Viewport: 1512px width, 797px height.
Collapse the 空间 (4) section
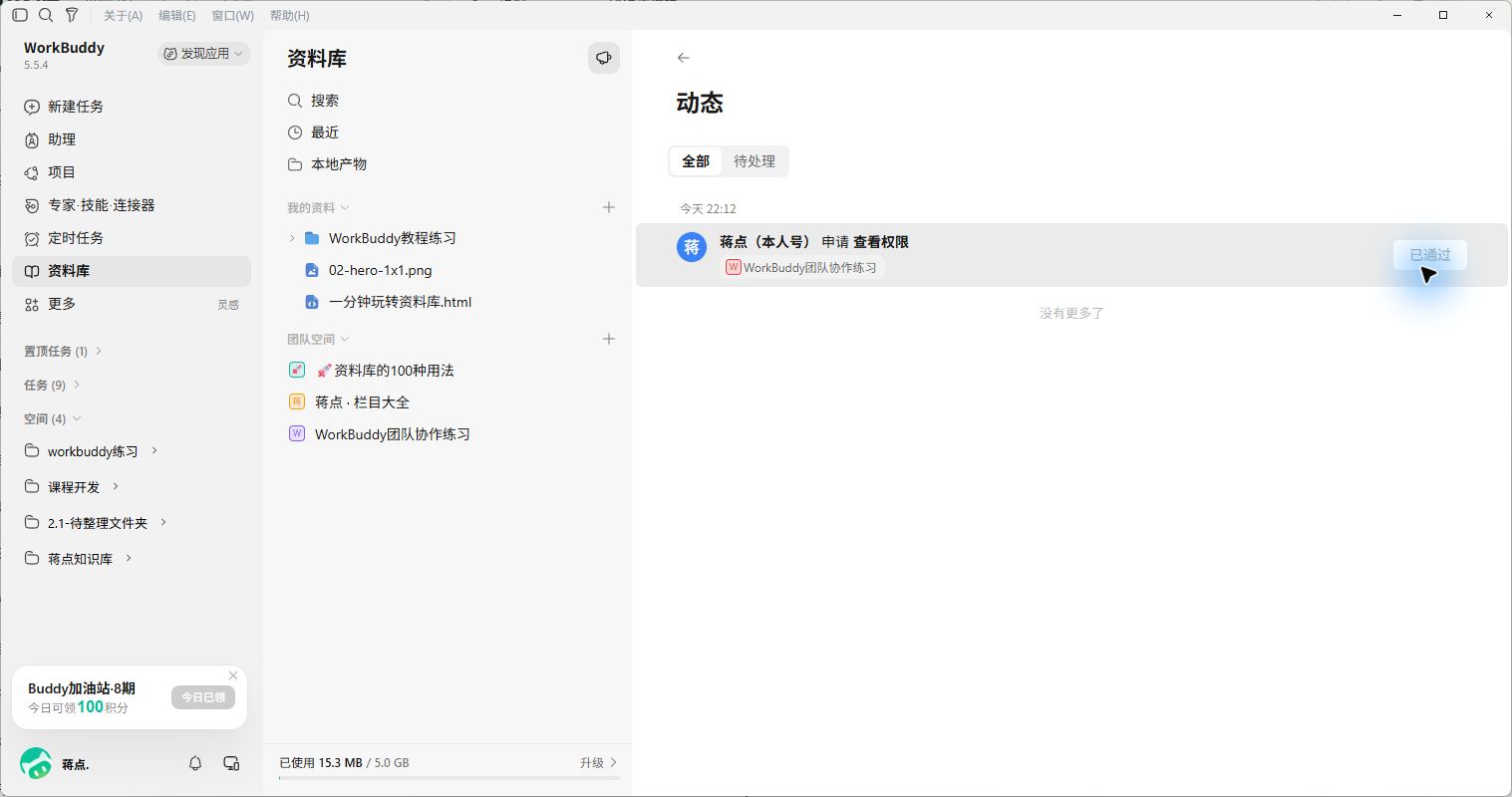pos(53,418)
